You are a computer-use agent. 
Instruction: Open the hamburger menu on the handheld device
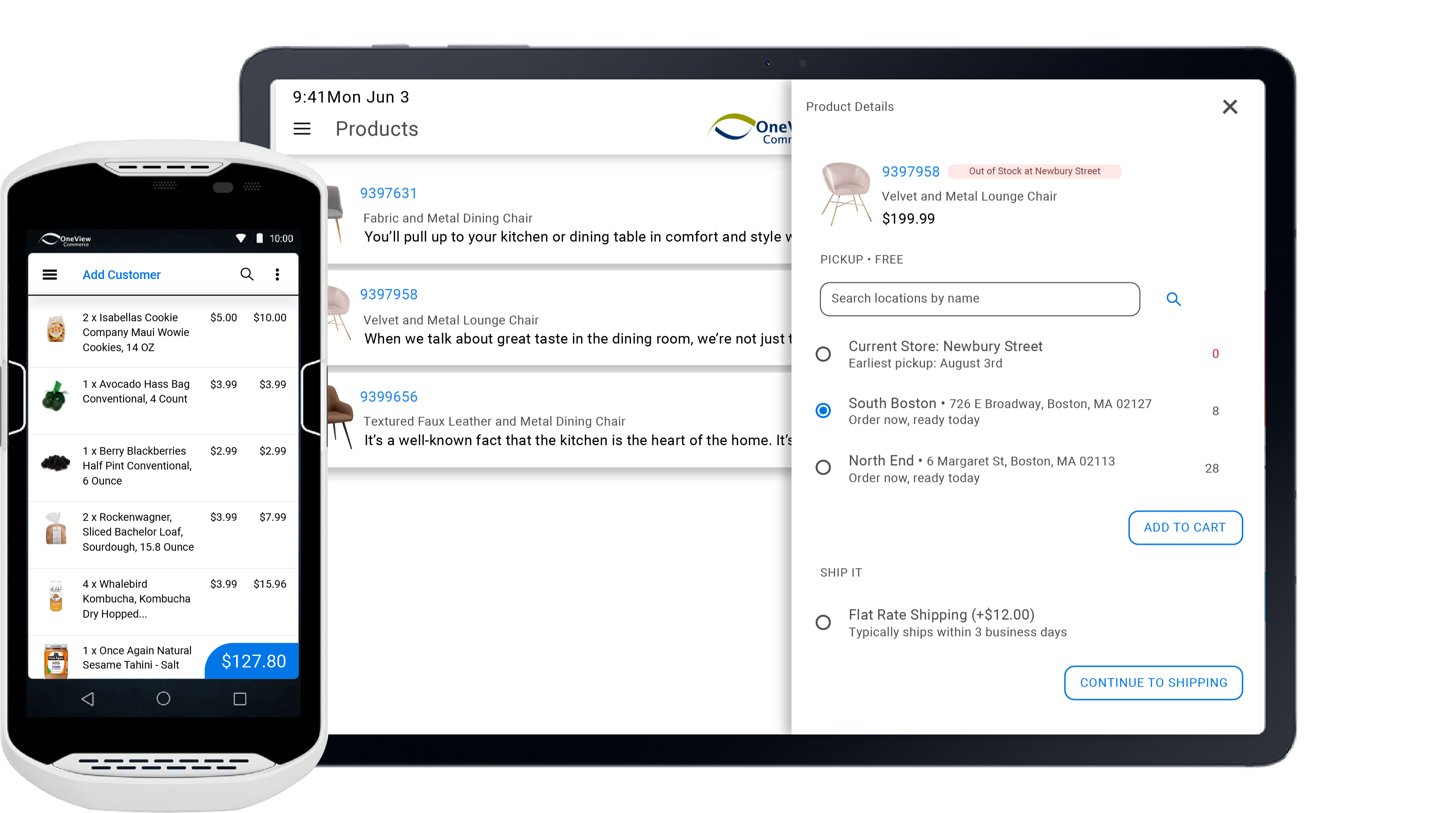coord(50,274)
